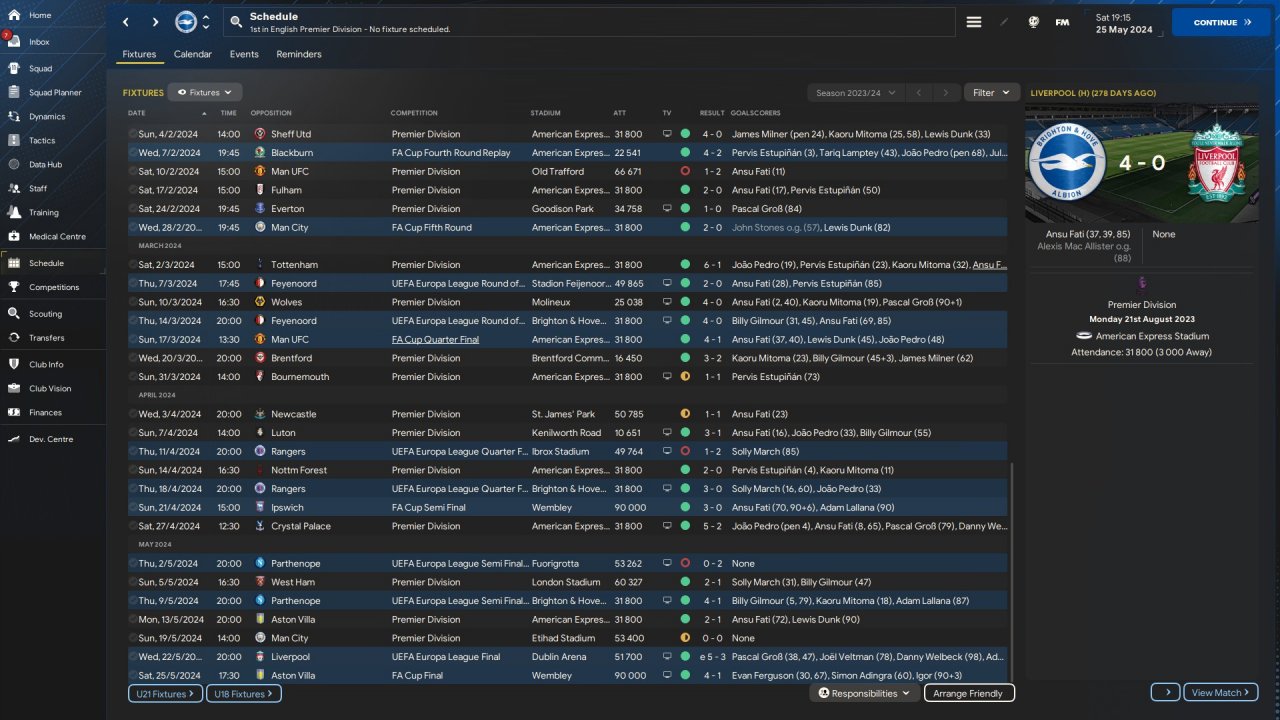Go to the Medical Centre
1280x720 pixels.
57,237
